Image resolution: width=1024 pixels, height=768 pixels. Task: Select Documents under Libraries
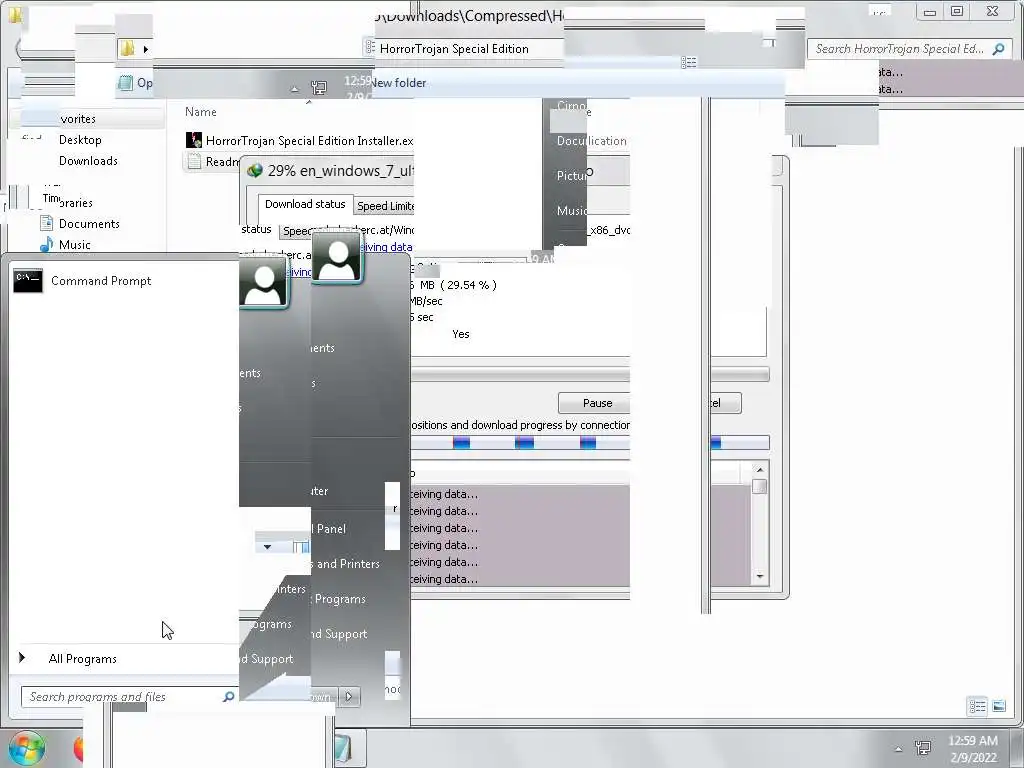pyautogui.click(x=89, y=223)
